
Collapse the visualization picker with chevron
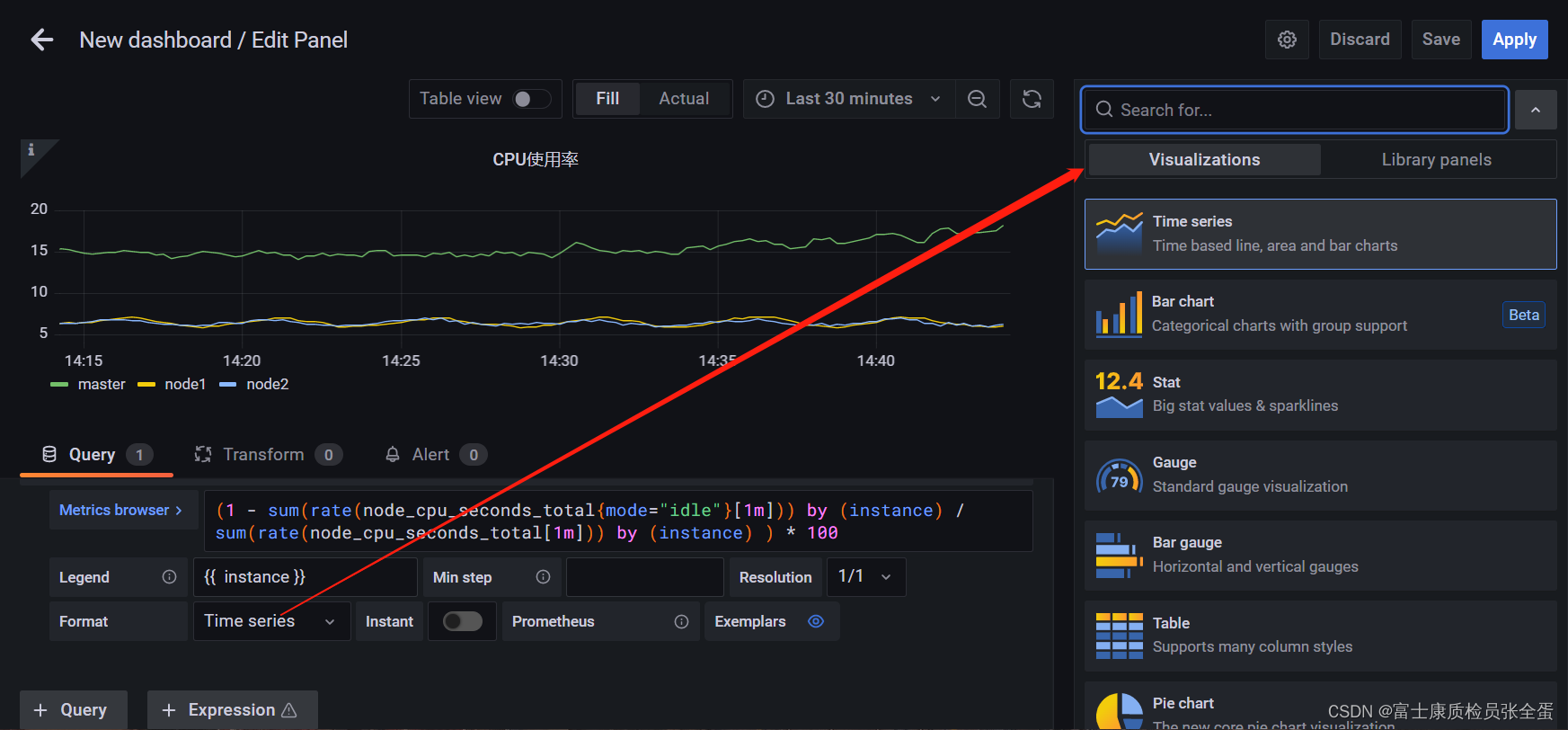tap(1536, 110)
